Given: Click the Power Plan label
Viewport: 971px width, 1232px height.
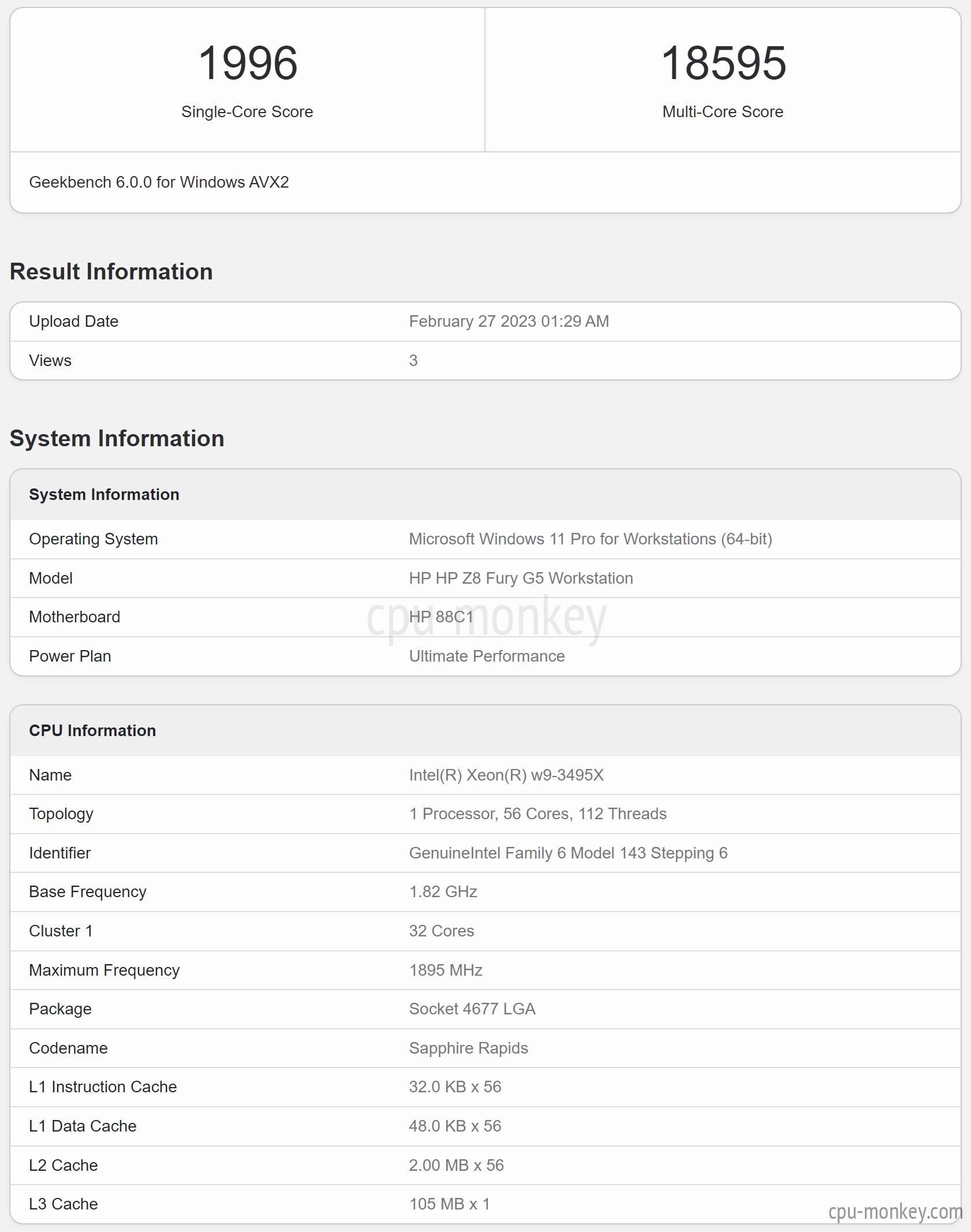Looking at the screenshot, I should [x=70, y=656].
